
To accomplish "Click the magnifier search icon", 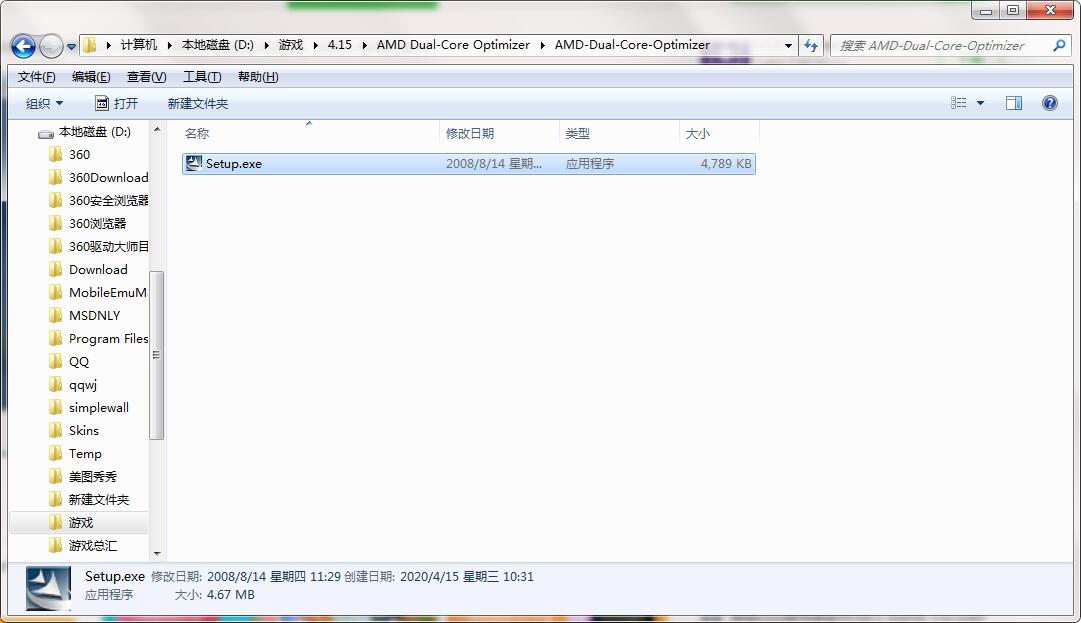I will 1060,45.
